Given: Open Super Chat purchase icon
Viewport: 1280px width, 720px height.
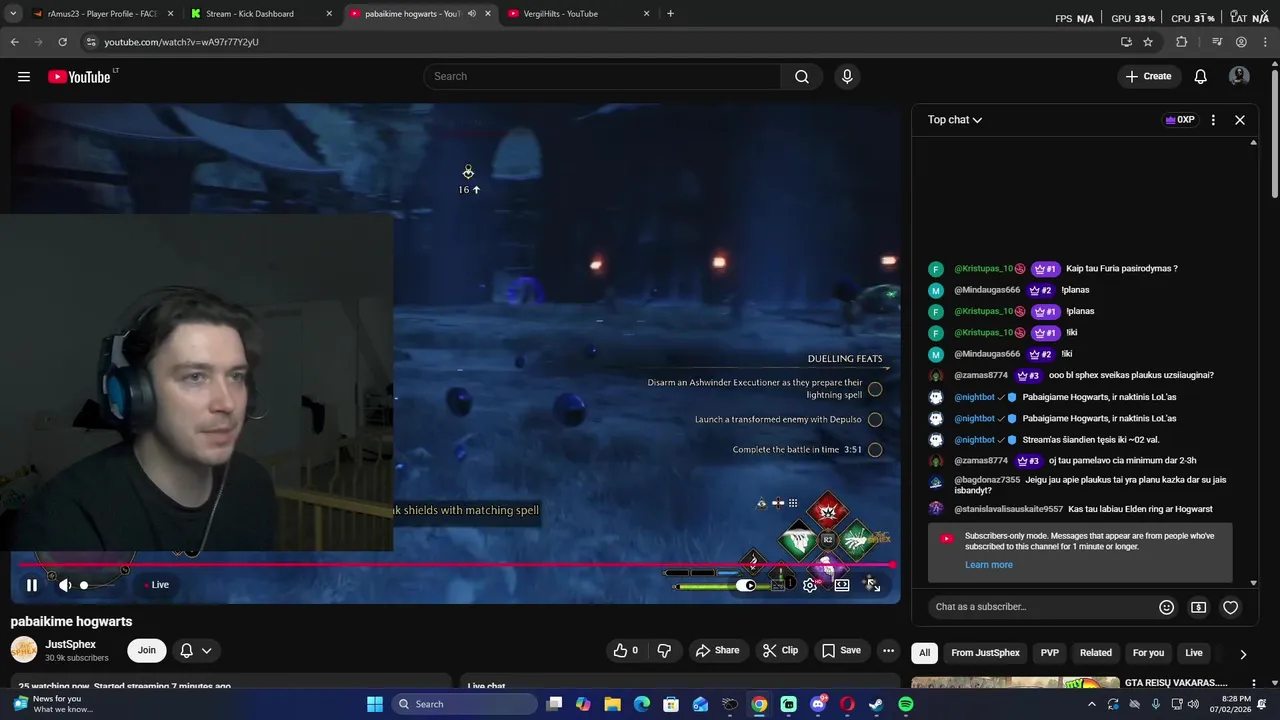Looking at the screenshot, I should coord(1198,607).
